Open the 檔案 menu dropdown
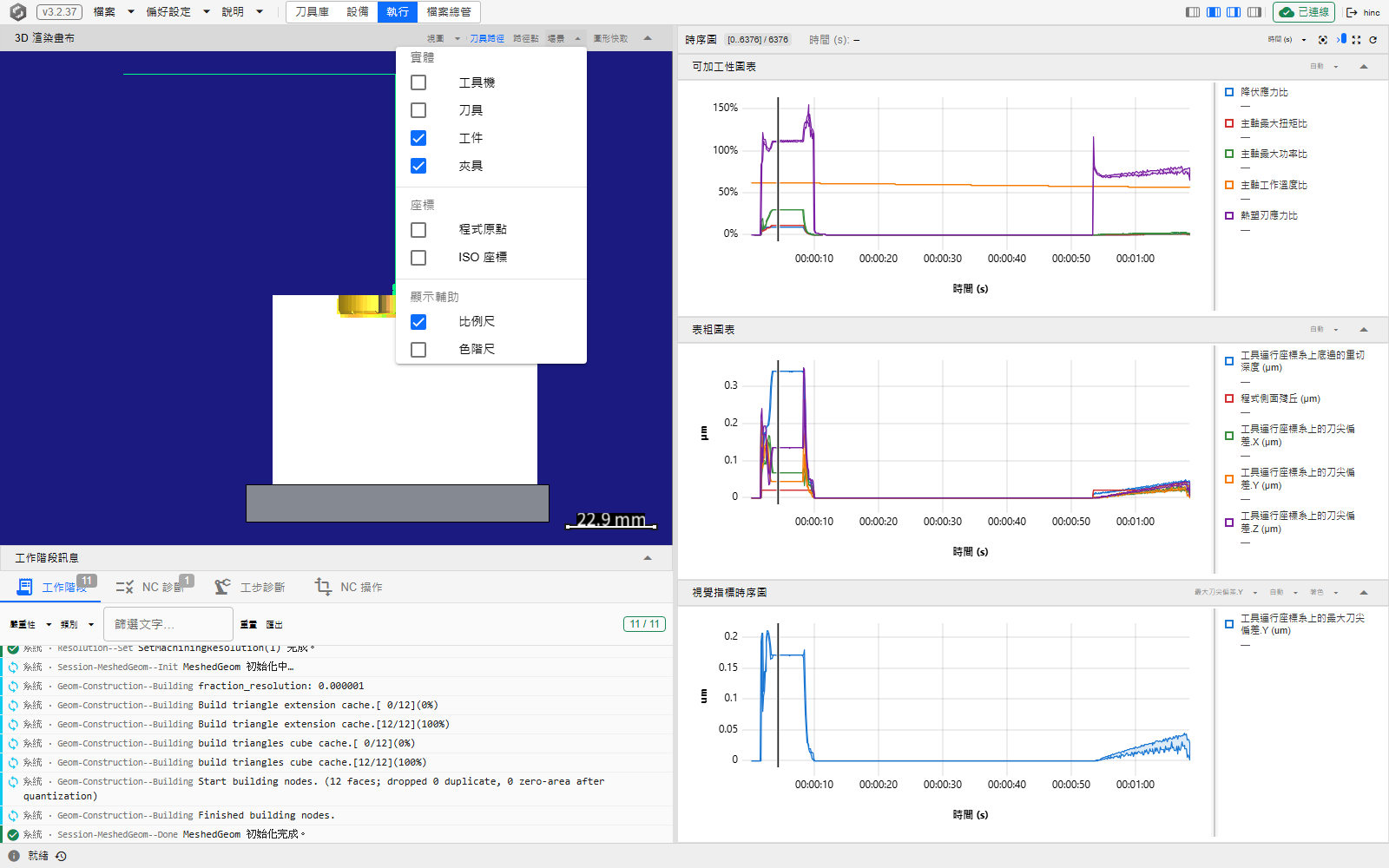 coord(114,12)
